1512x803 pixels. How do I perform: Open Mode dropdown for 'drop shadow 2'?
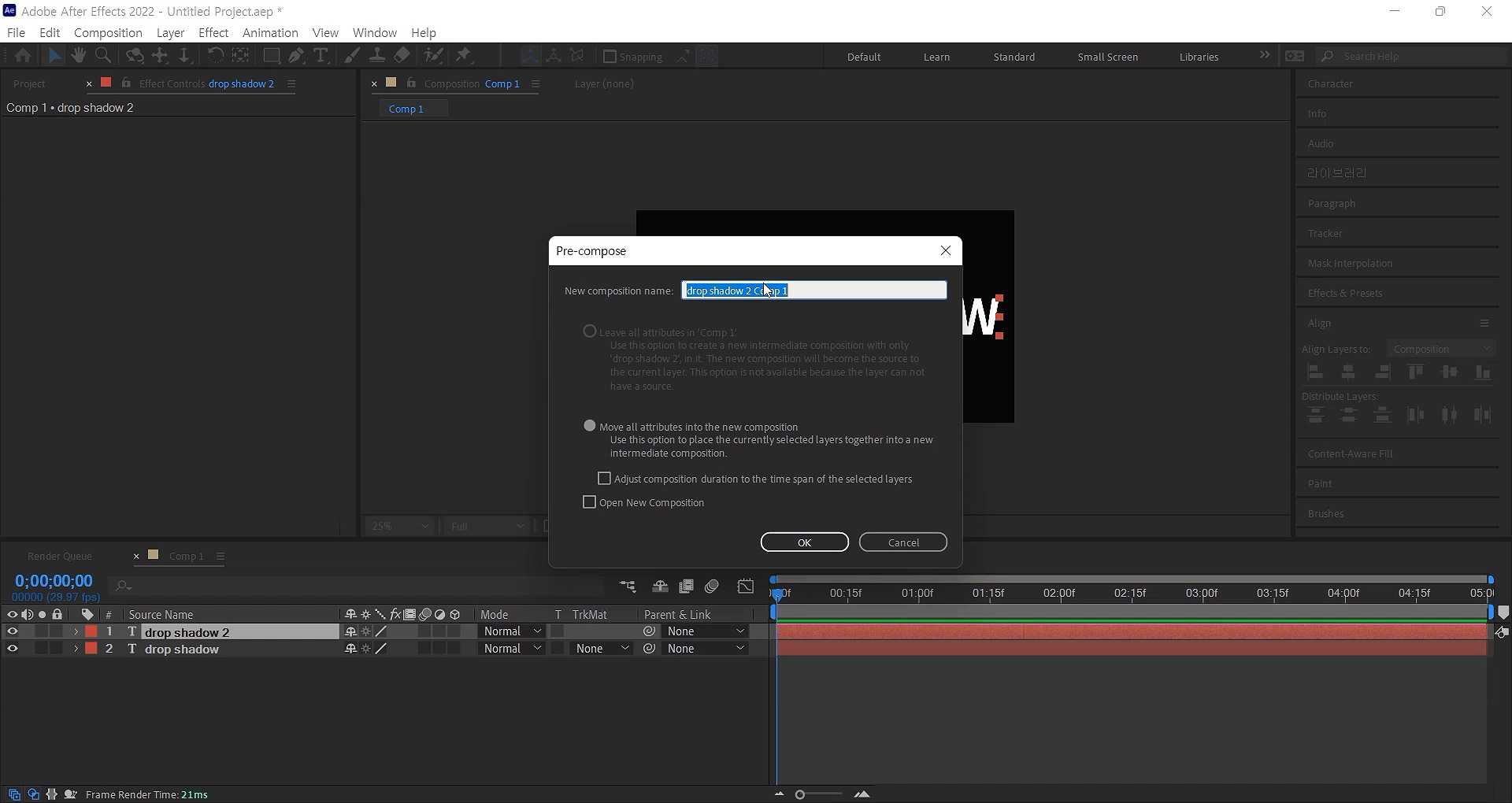pyautogui.click(x=512, y=631)
